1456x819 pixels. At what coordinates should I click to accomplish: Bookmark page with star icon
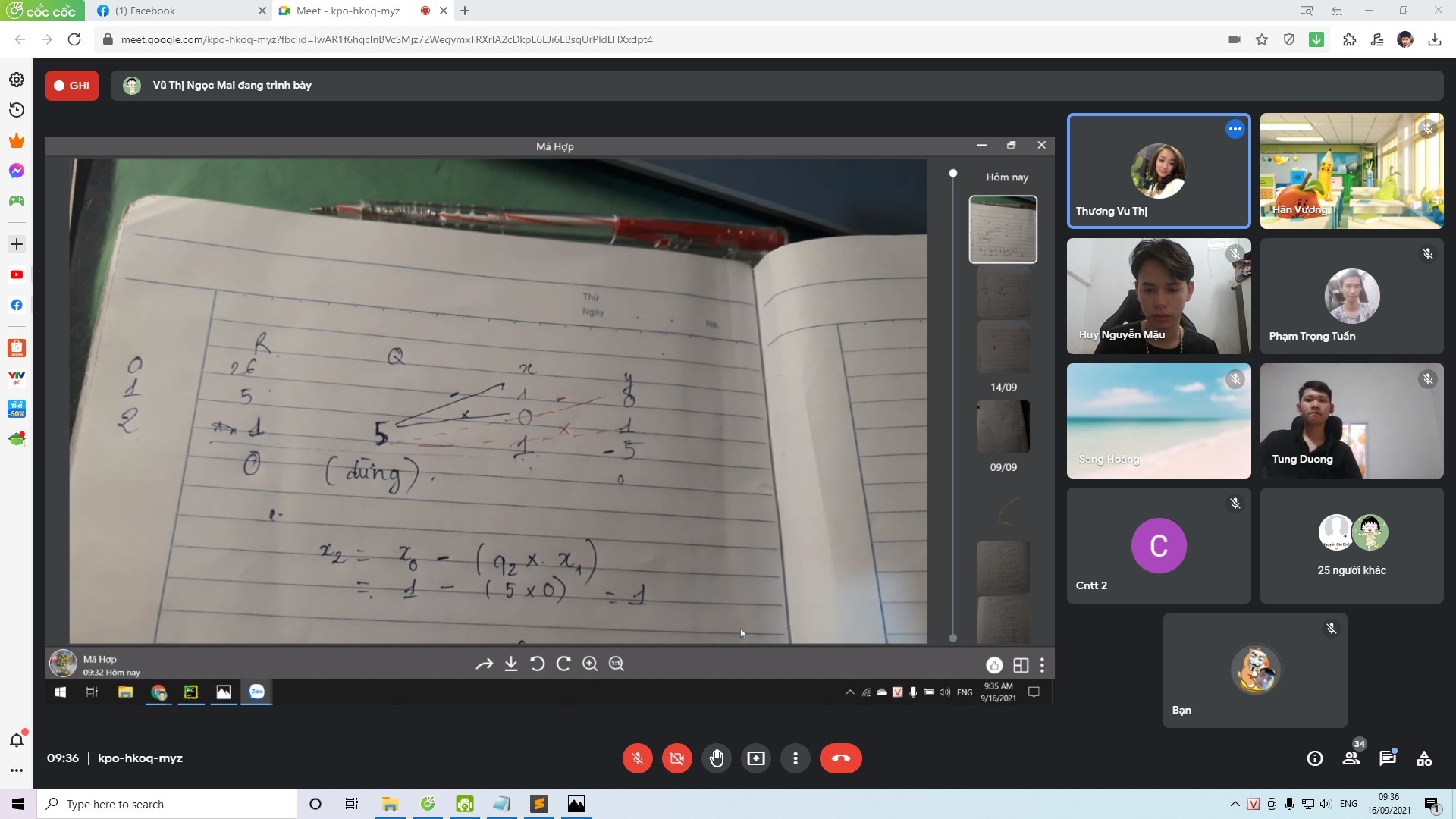(x=1262, y=39)
